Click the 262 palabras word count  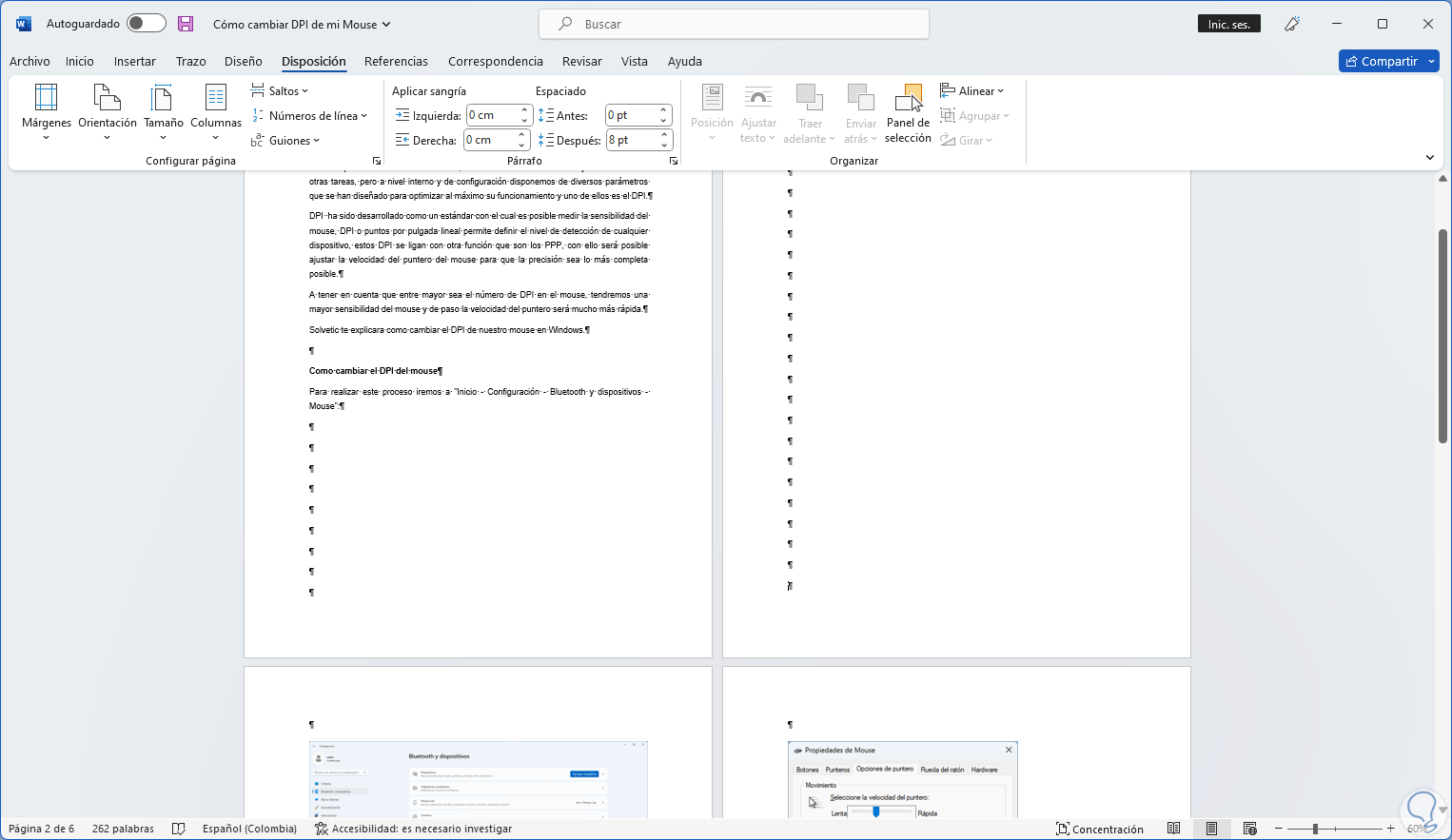pos(123,829)
